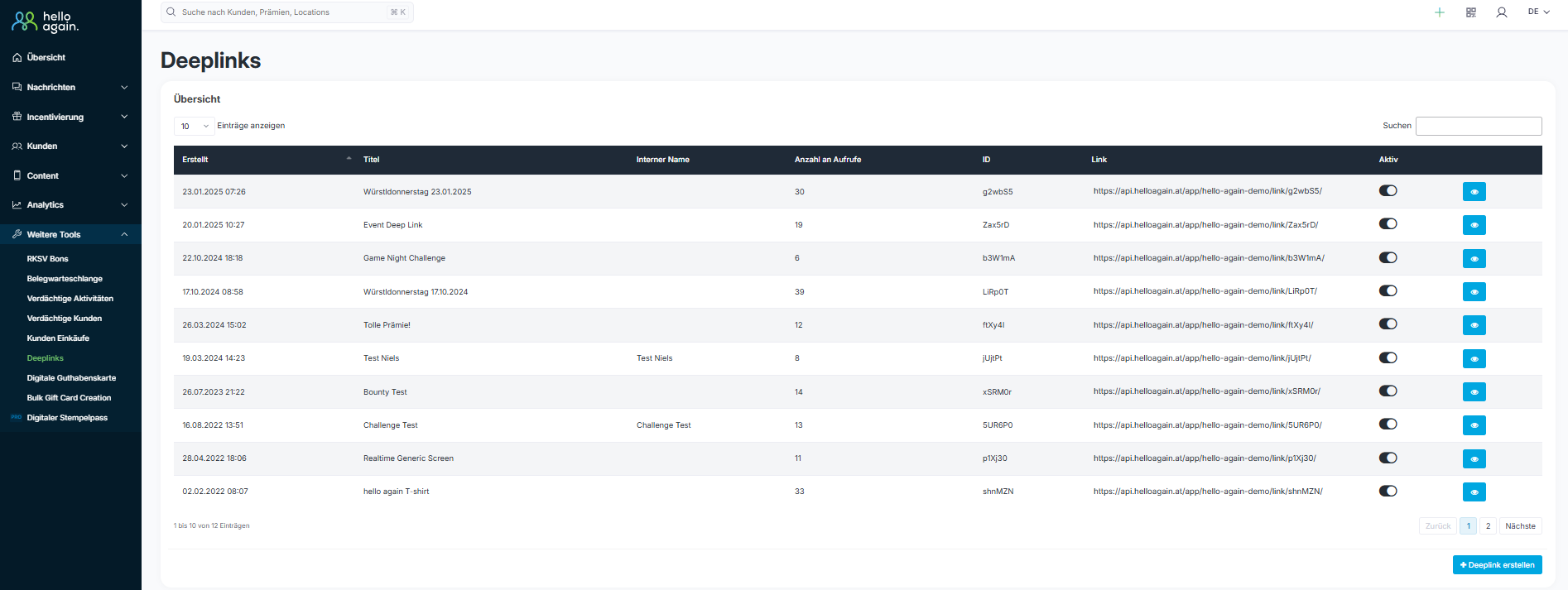Expand the Content menu chevron

pyautogui.click(x=124, y=175)
